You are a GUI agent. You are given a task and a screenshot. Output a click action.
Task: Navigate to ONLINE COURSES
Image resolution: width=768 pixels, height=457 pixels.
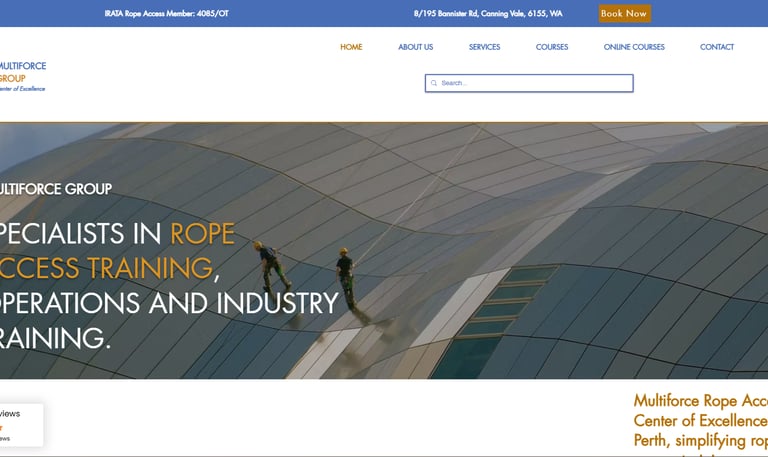tap(634, 47)
